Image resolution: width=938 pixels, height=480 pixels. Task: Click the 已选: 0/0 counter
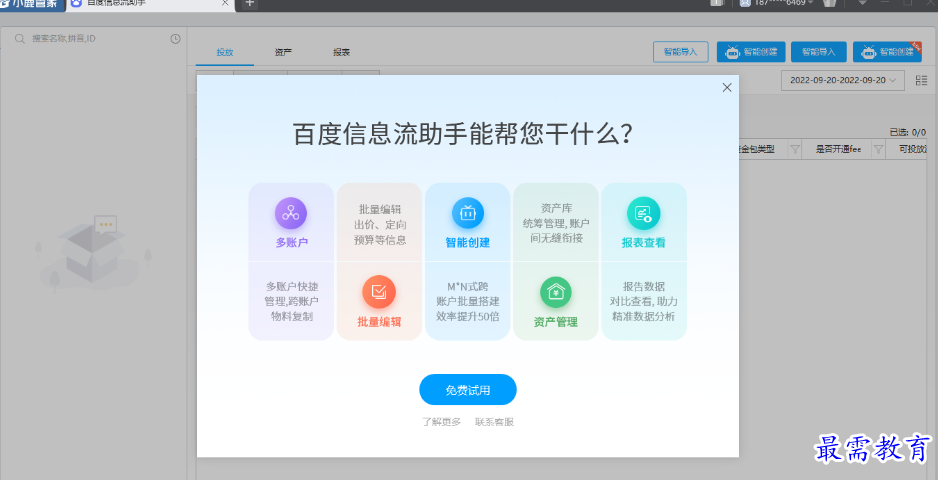tap(908, 132)
